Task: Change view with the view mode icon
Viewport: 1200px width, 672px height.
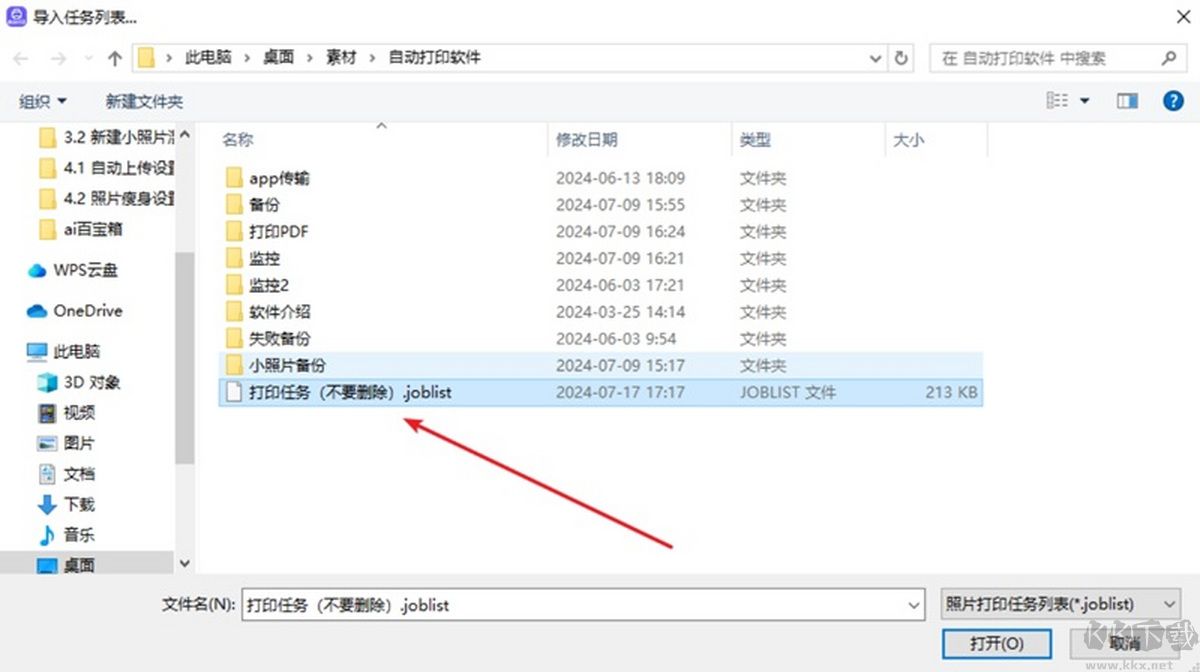Action: pos(1058,101)
